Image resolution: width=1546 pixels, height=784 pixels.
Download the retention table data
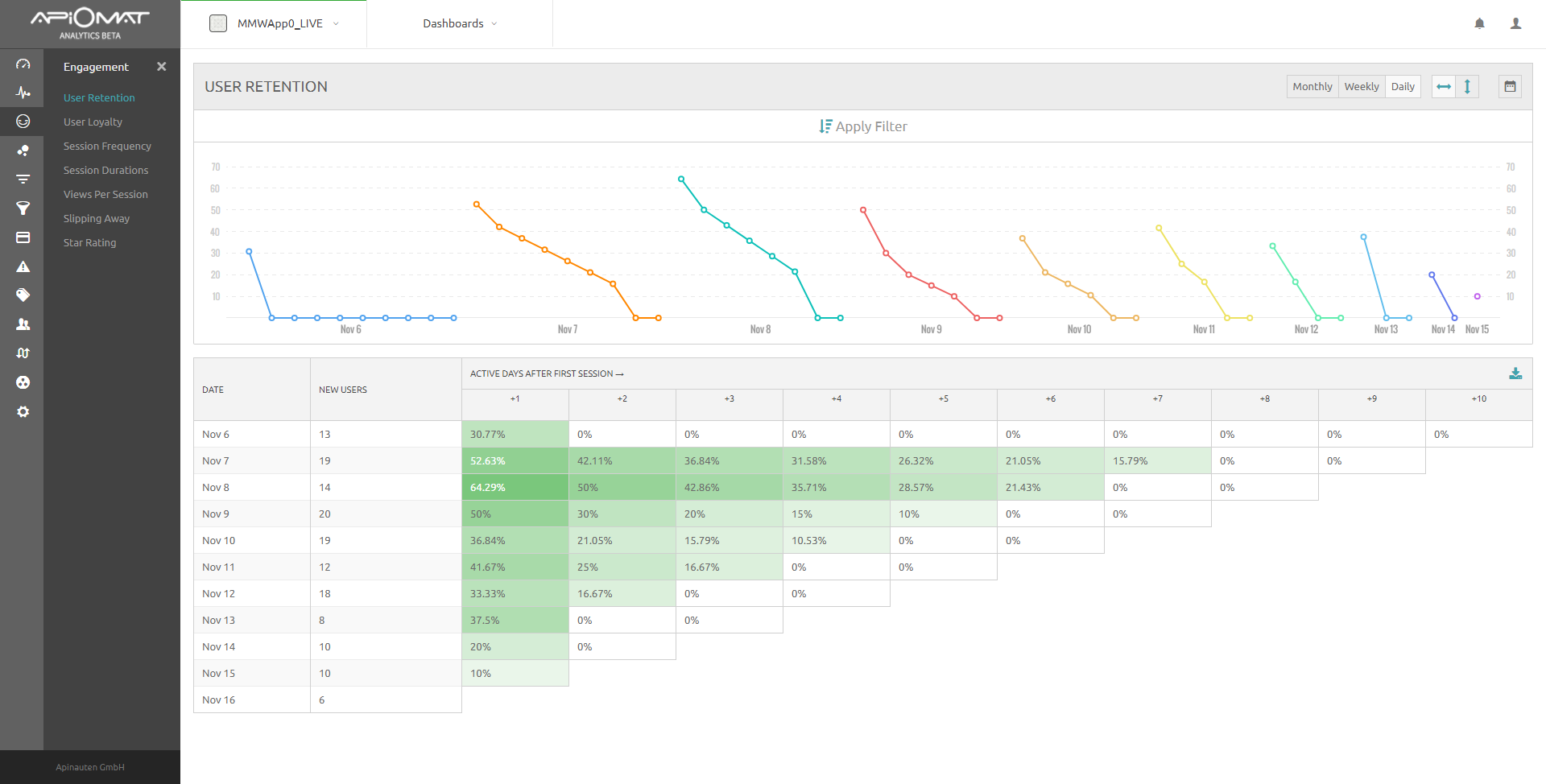(1515, 373)
